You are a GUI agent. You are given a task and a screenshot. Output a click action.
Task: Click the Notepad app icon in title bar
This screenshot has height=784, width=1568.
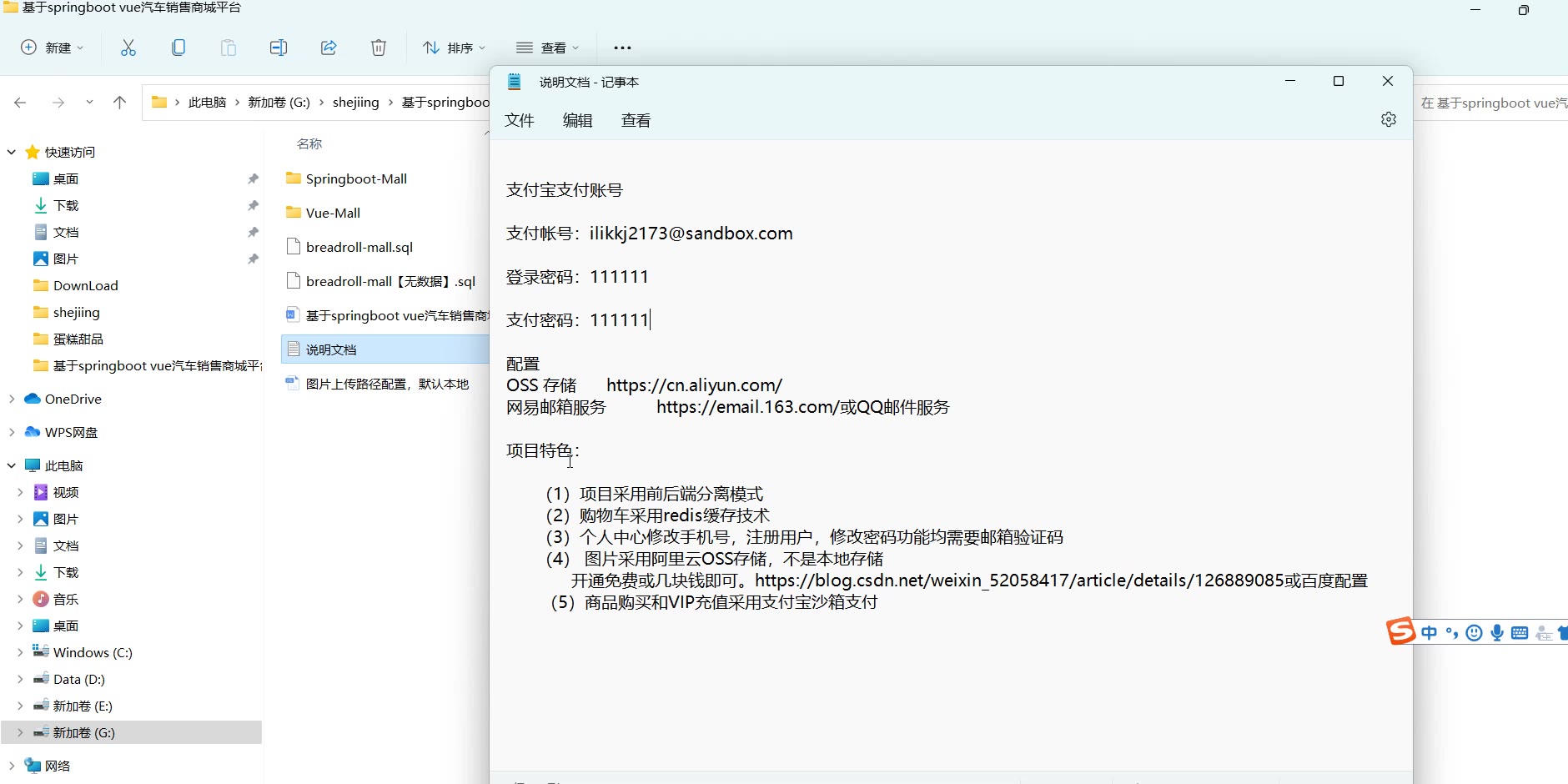(515, 82)
